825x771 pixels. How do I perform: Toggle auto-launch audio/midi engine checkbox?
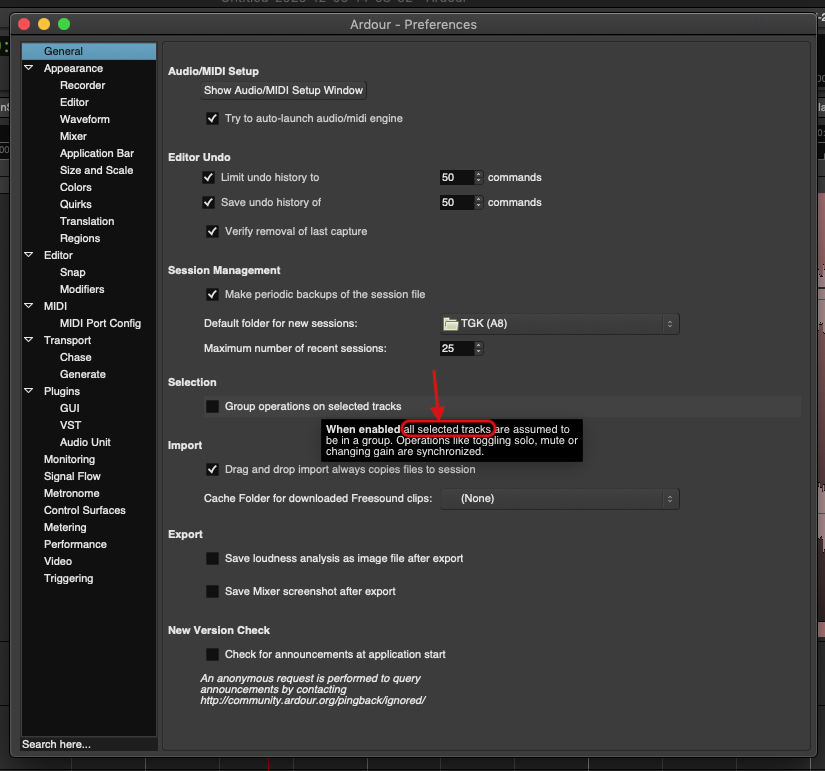click(212, 119)
